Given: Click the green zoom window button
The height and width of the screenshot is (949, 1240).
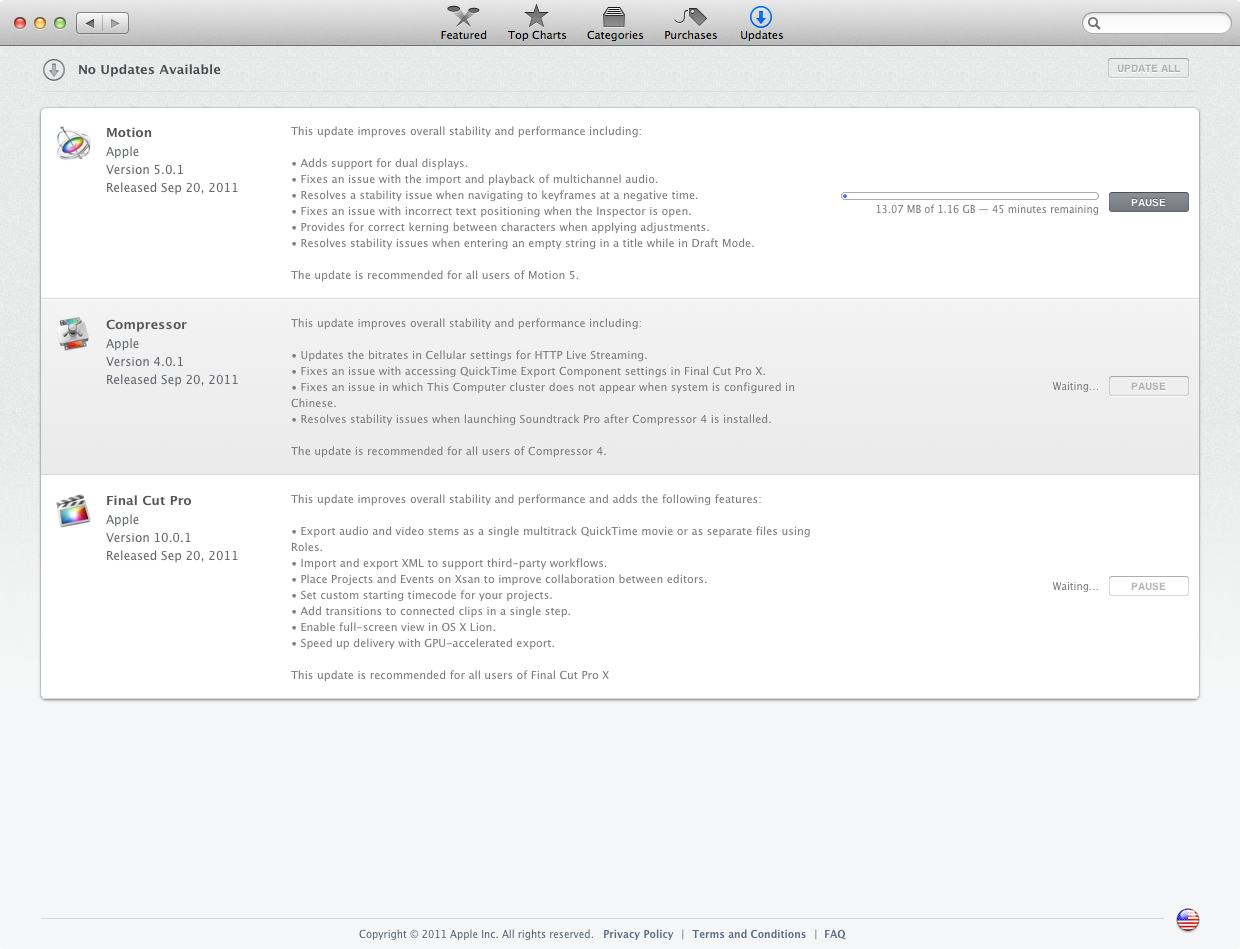Looking at the screenshot, I should point(60,22).
